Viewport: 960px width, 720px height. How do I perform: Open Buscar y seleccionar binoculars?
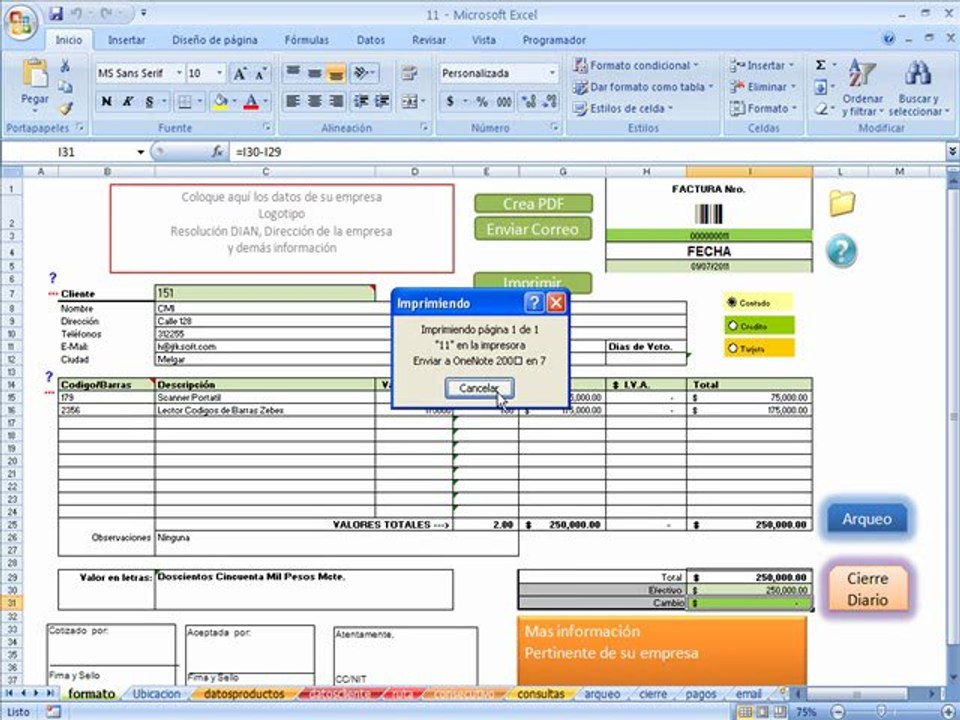click(918, 87)
